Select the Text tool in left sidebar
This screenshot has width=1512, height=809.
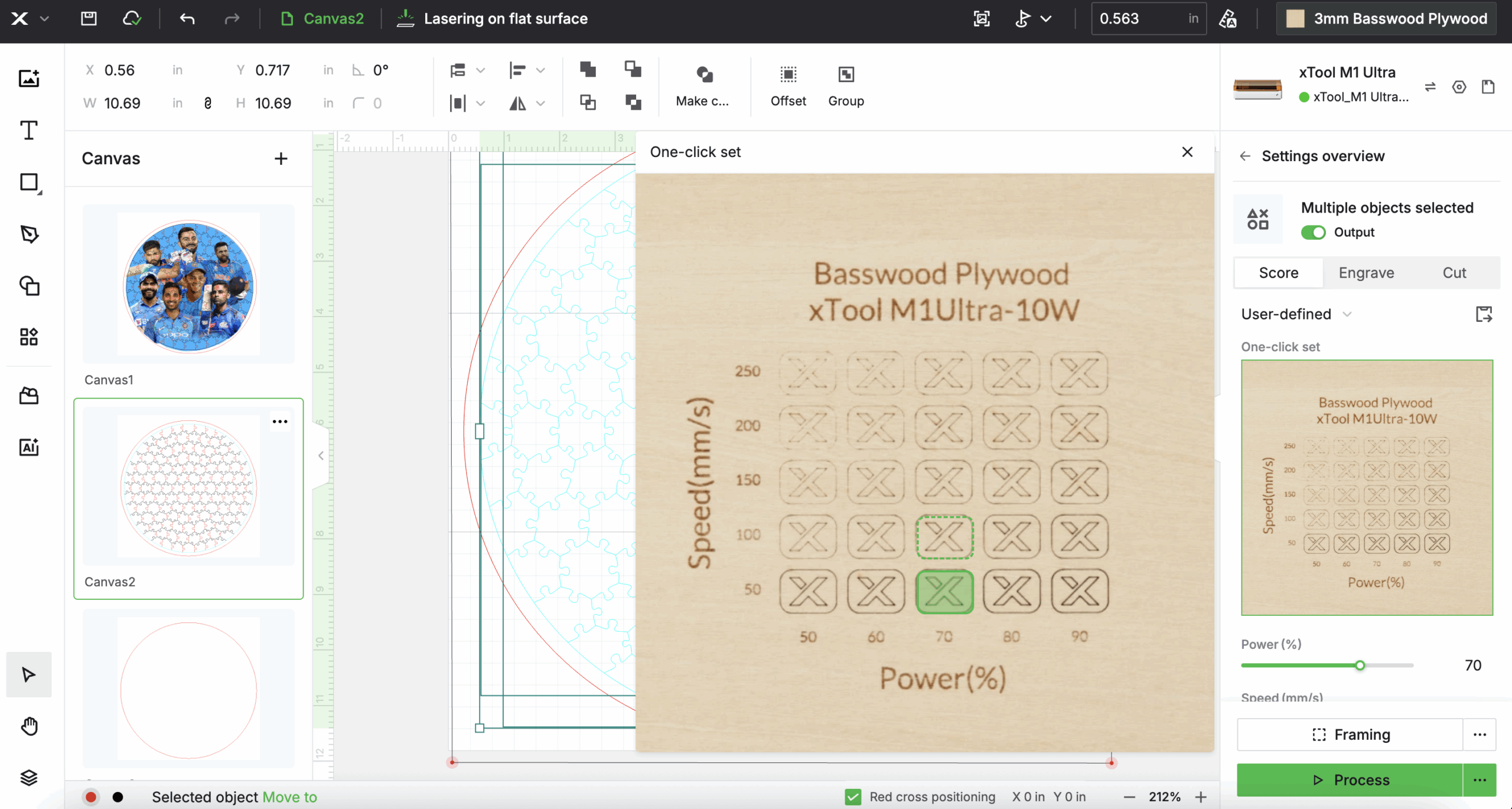point(28,131)
